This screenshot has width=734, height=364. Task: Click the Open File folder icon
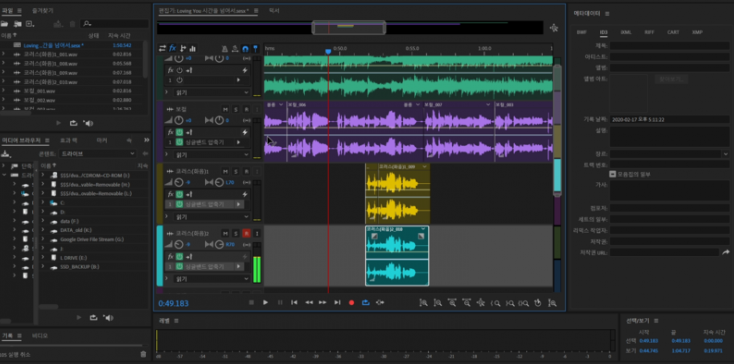click(5, 24)
